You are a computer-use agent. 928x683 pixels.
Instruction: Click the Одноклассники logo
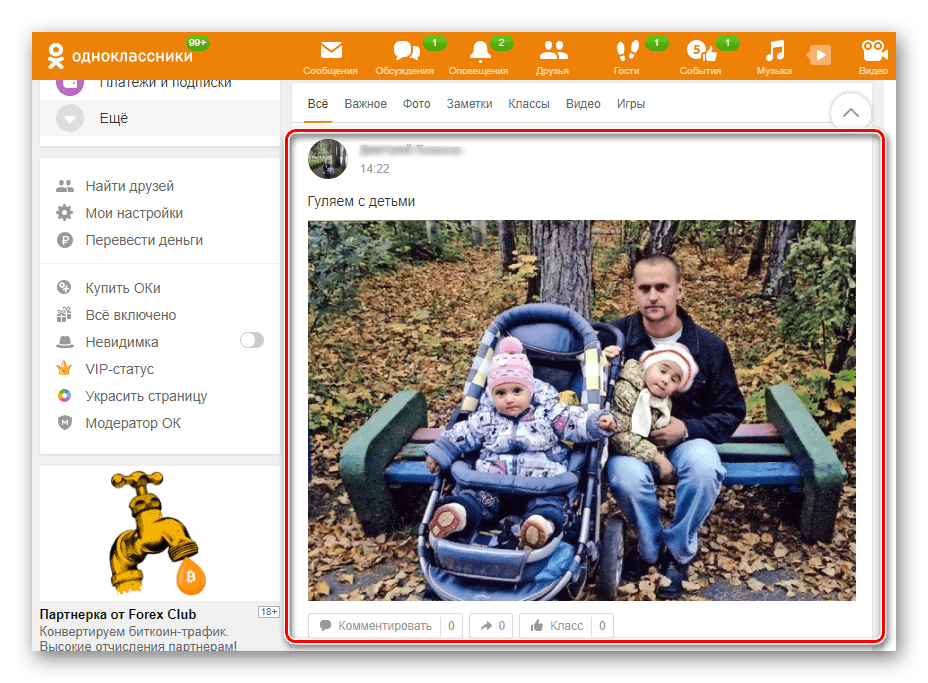pos(120,56)
